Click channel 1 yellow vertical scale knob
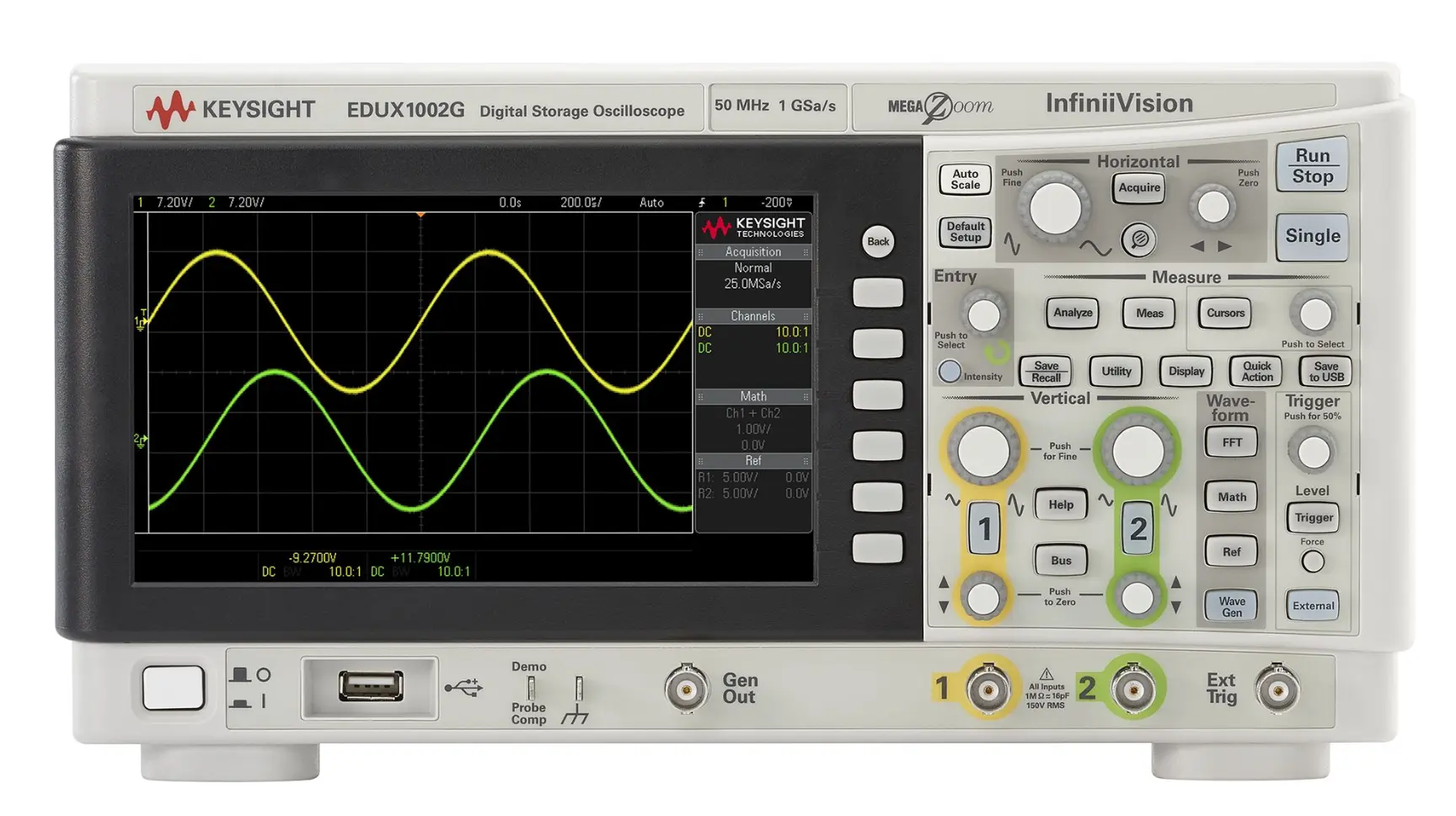1456x816 pixels. [983, 451]
